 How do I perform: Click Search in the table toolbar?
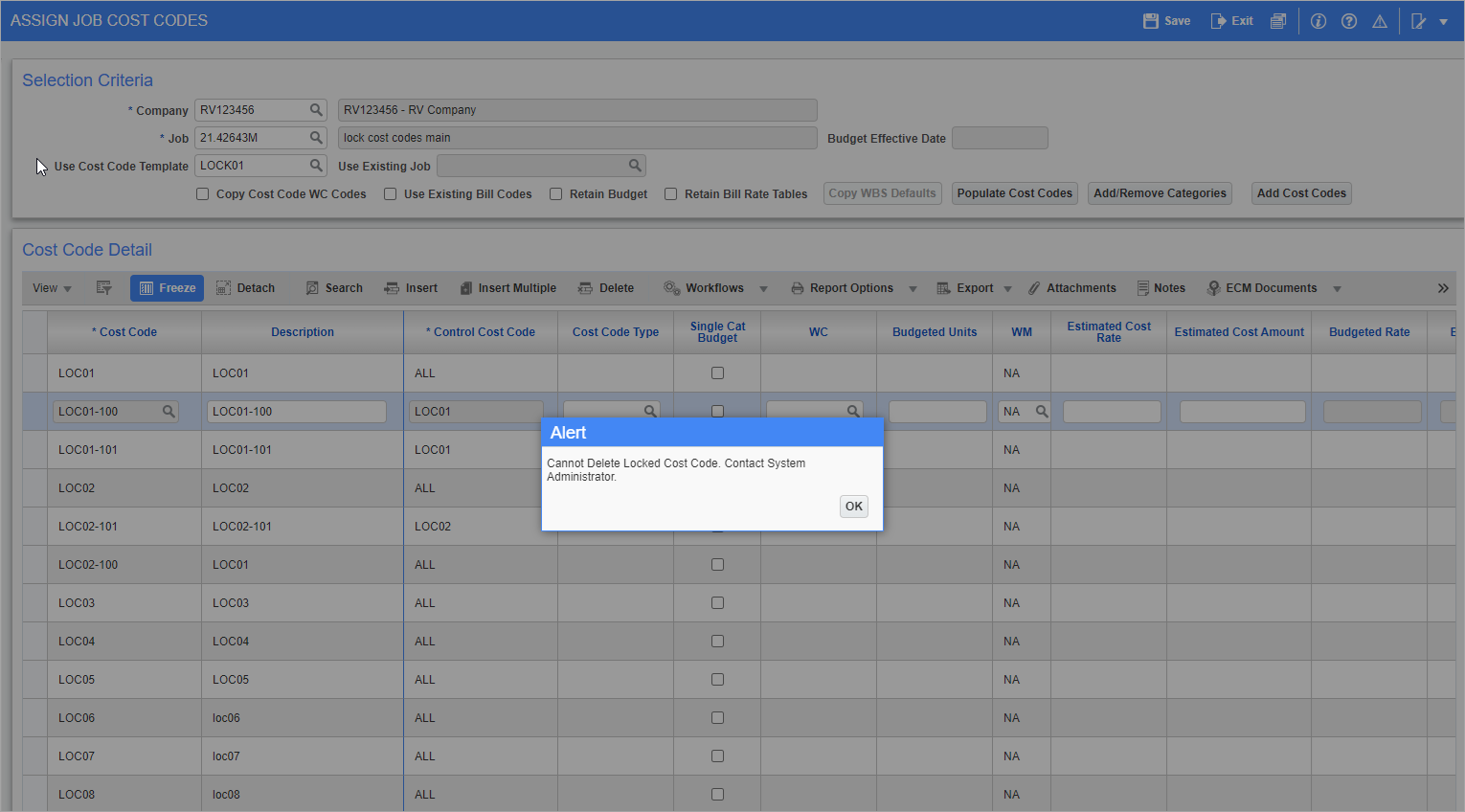[x=334, y=288]
